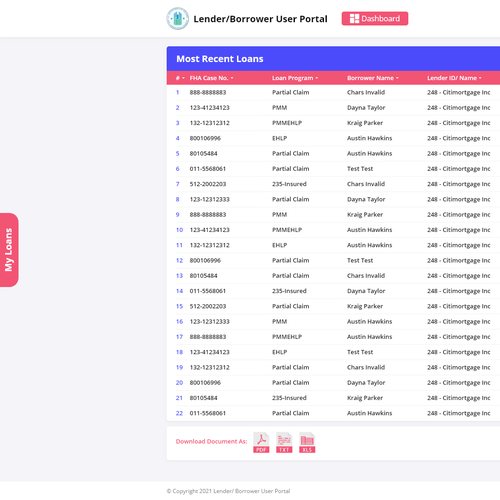Open loan row number 3 link
500x500 pixels.
tap(178, 123)
